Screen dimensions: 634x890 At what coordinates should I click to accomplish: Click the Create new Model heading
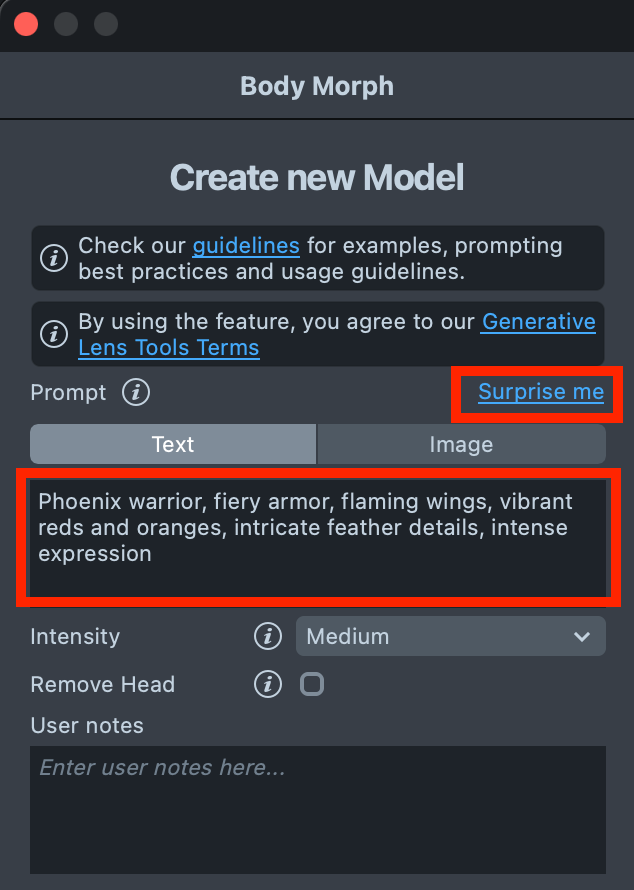coord(317,178)
